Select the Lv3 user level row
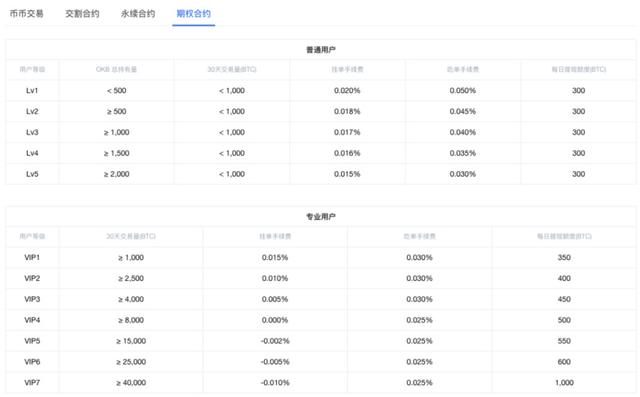 321,132
